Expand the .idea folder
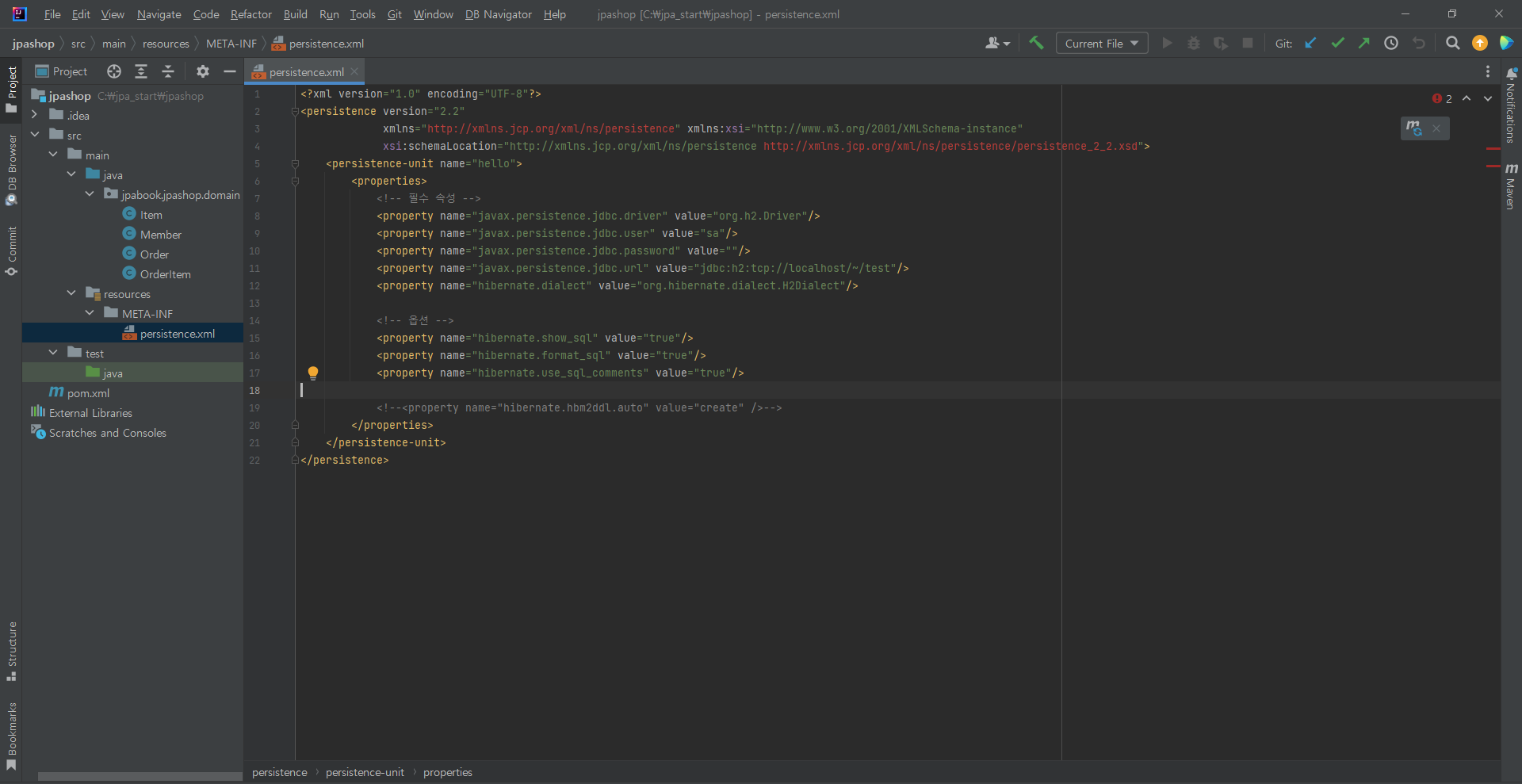 point(34,115)
